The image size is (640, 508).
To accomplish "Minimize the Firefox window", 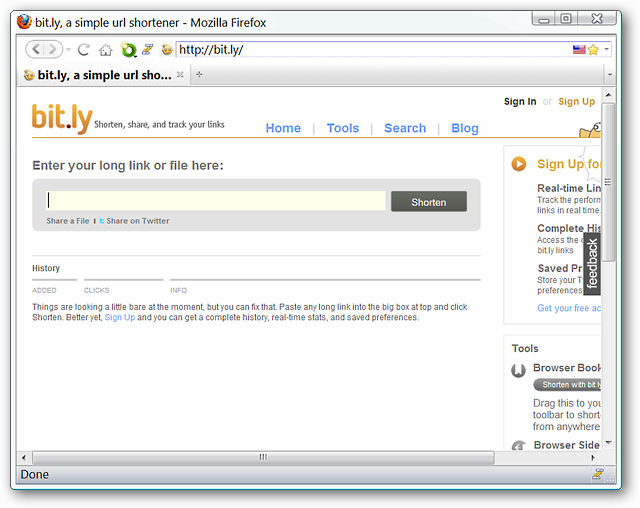I will click(x=544, y=19).
